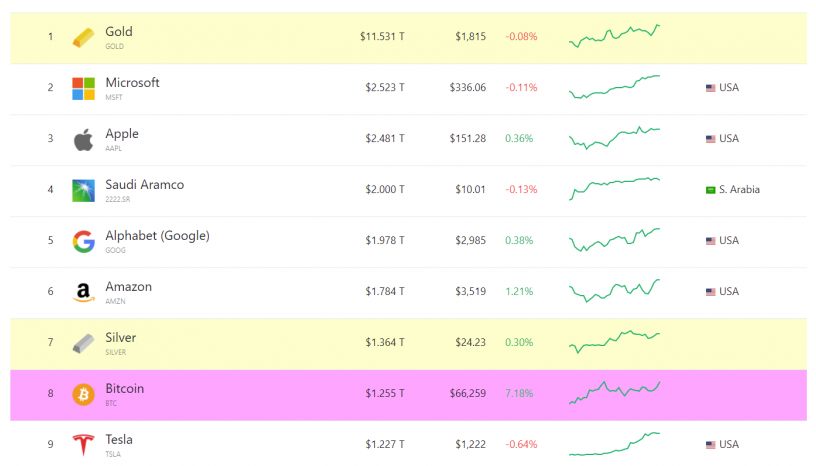Image resolution: width=816 pixels, height=466 pixels.
Task: Click the Amazon logo icon
Action: tap(83, 292)
